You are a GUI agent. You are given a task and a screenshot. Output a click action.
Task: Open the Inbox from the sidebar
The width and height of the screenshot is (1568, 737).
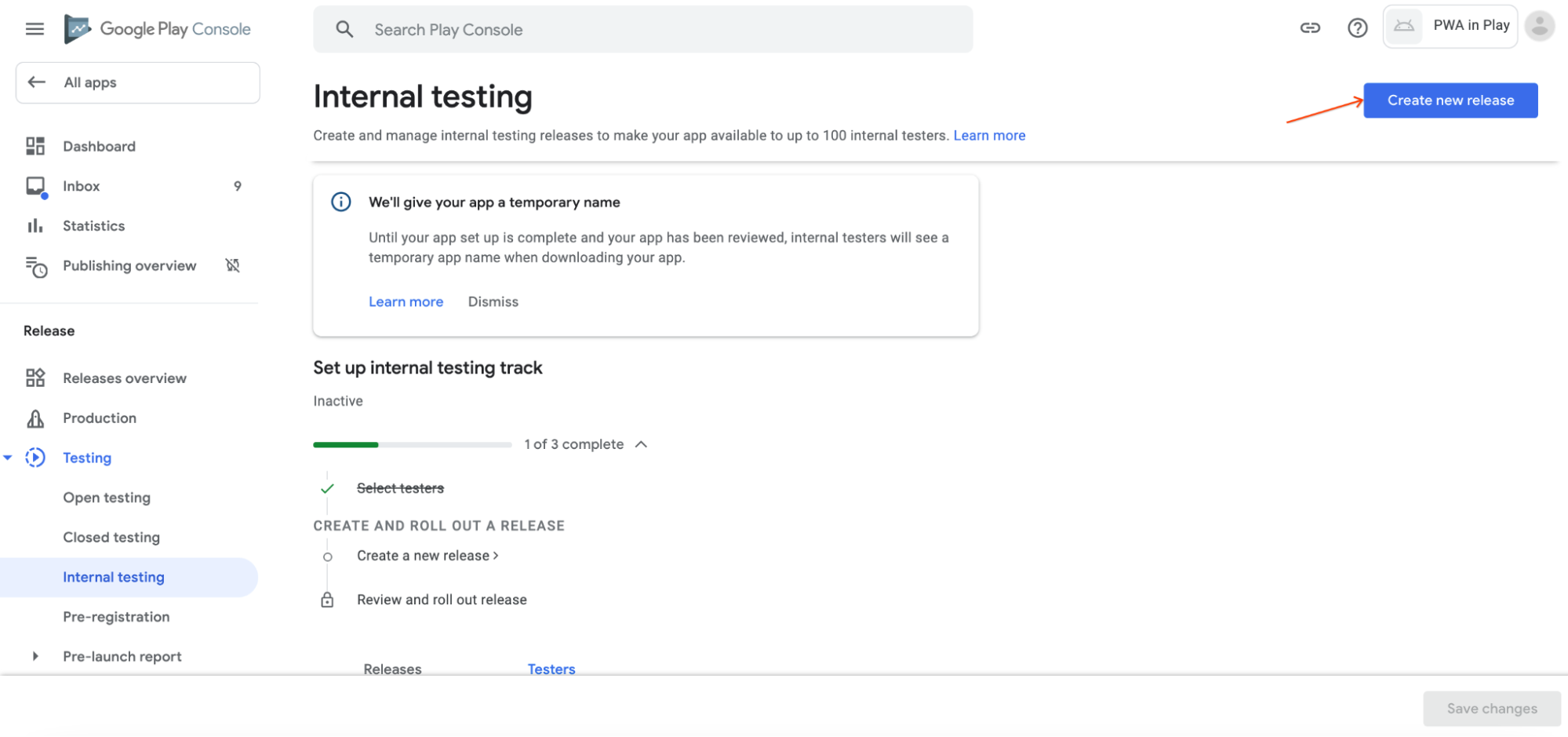(35, 186)
